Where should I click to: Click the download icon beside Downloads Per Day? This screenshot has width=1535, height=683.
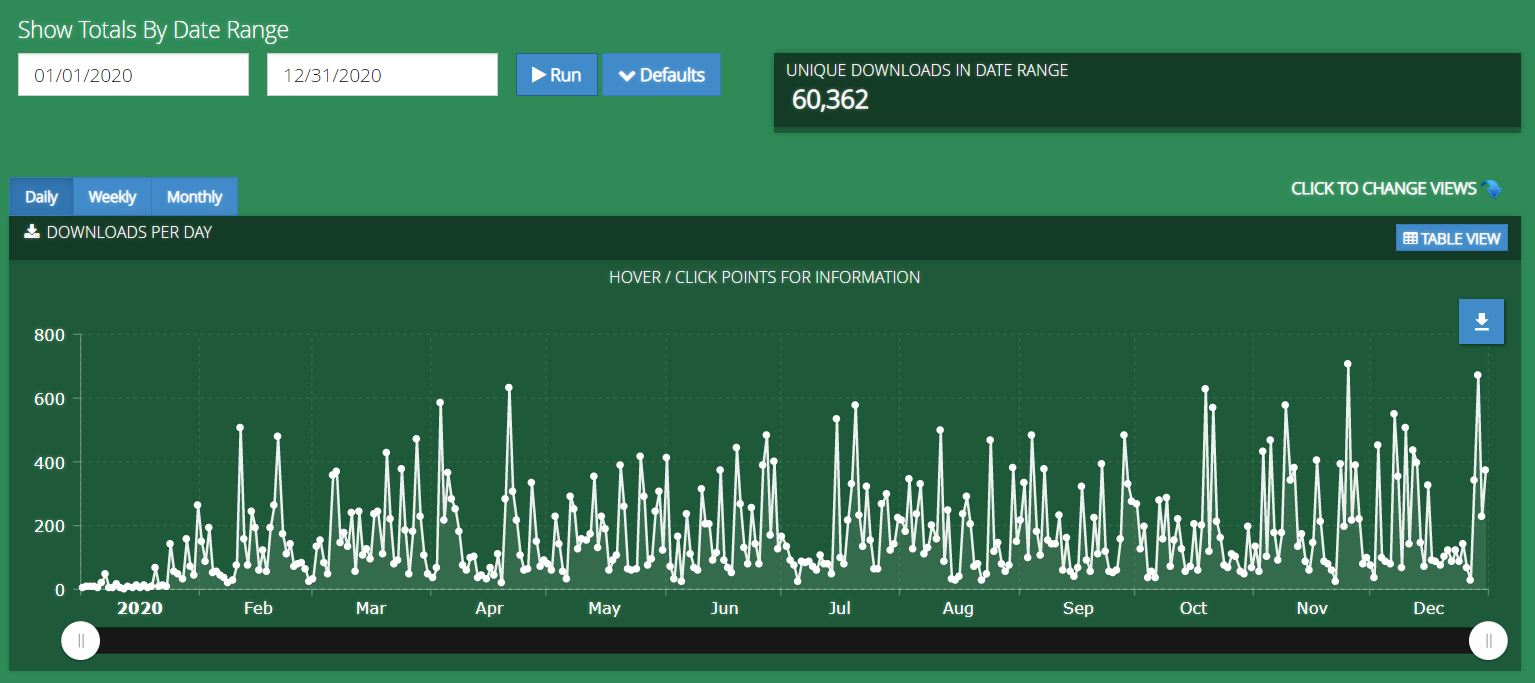tap(32, 232)
